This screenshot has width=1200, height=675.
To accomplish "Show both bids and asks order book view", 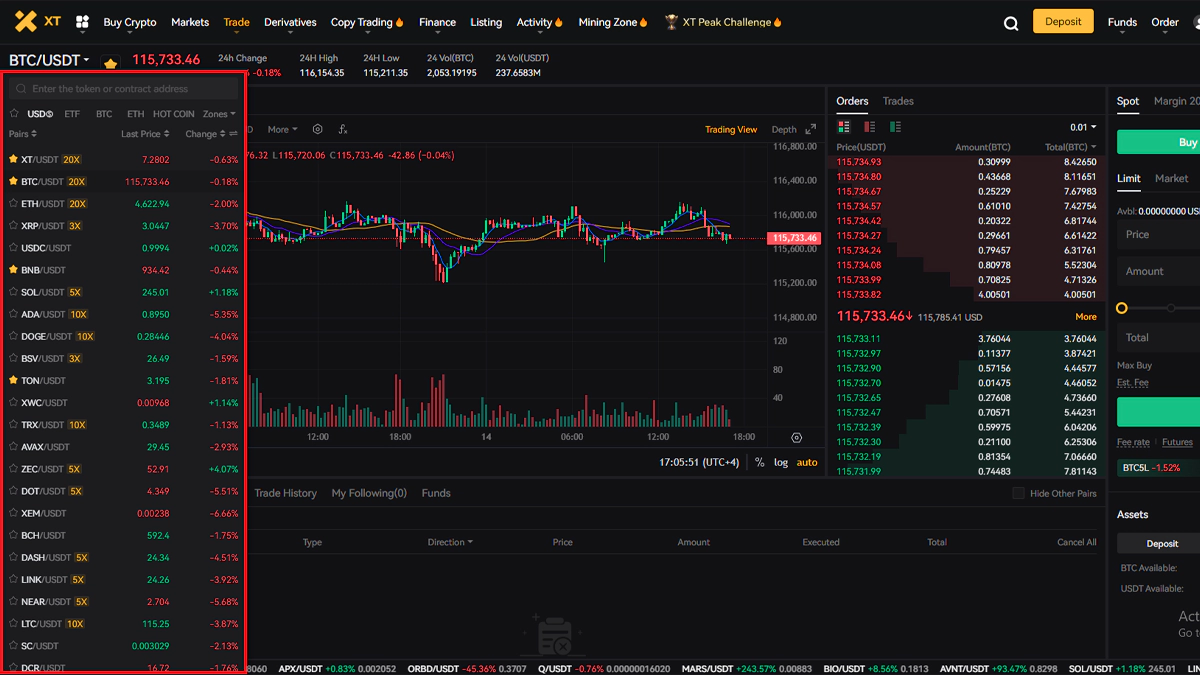I will (844, 127).
